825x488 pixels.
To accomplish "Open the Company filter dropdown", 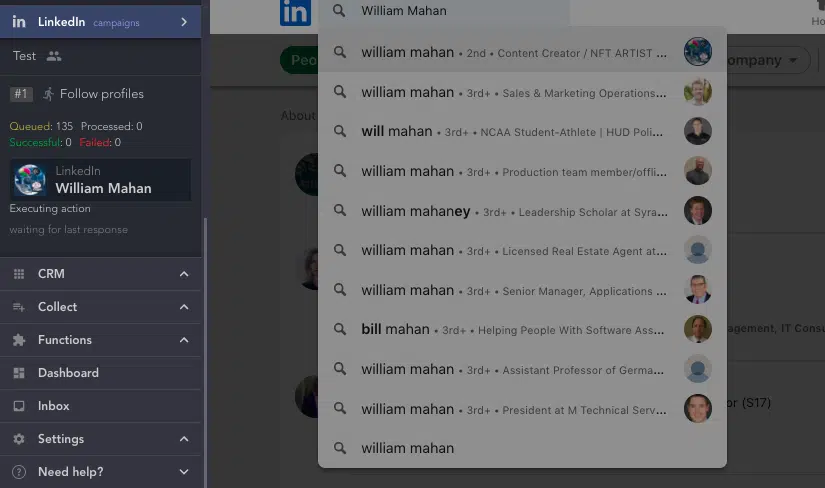I will (x=768, y=61).
